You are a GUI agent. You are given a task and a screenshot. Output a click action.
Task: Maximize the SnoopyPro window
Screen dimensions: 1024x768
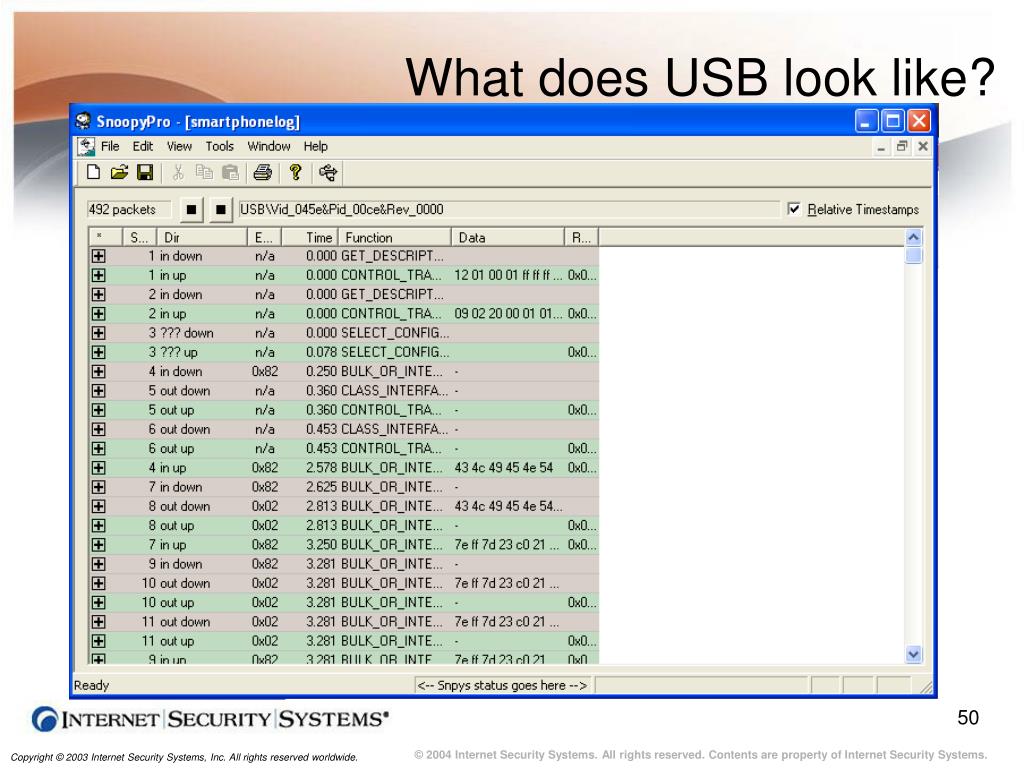[893, 121]
